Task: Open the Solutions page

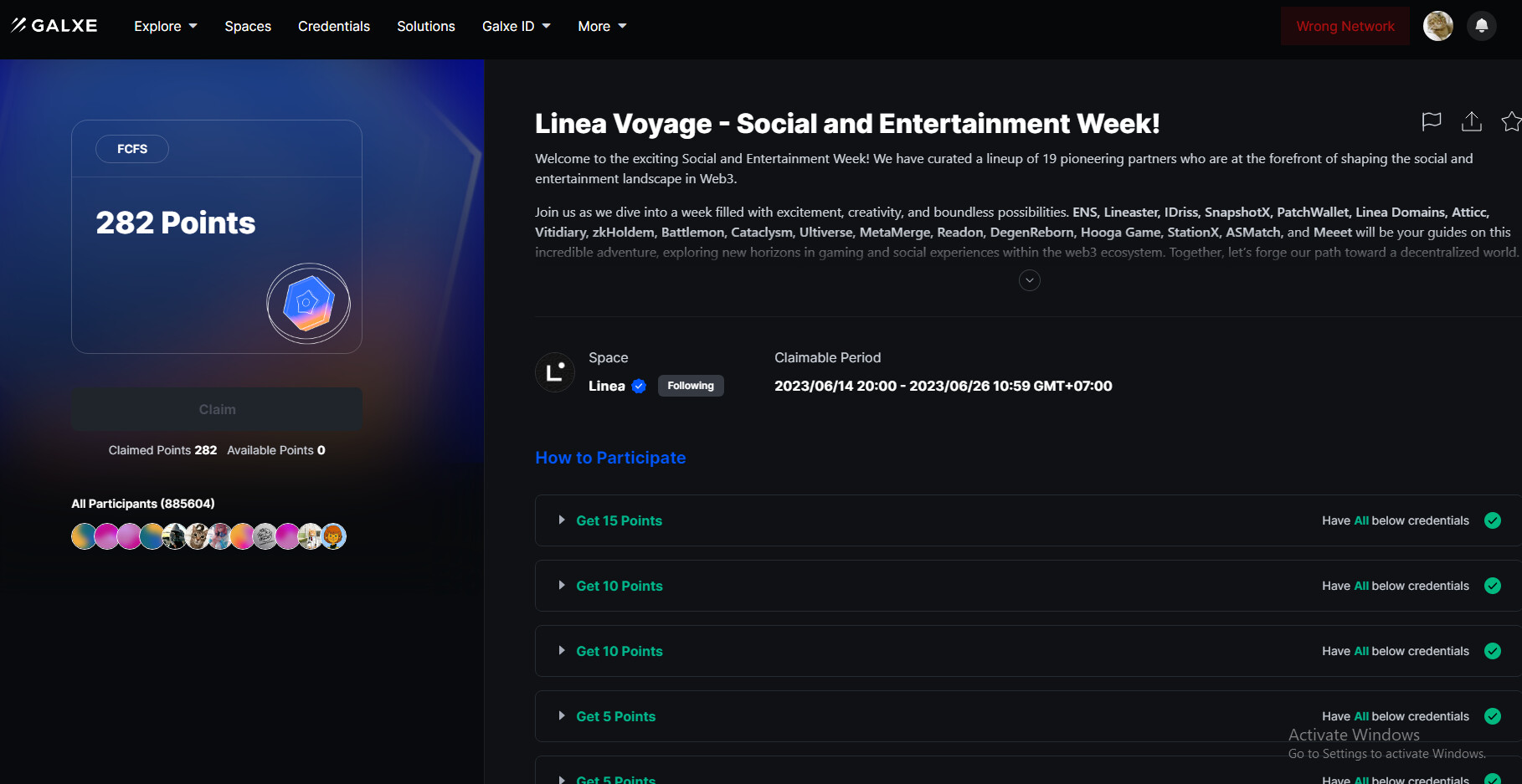Action: click(426, 26)
